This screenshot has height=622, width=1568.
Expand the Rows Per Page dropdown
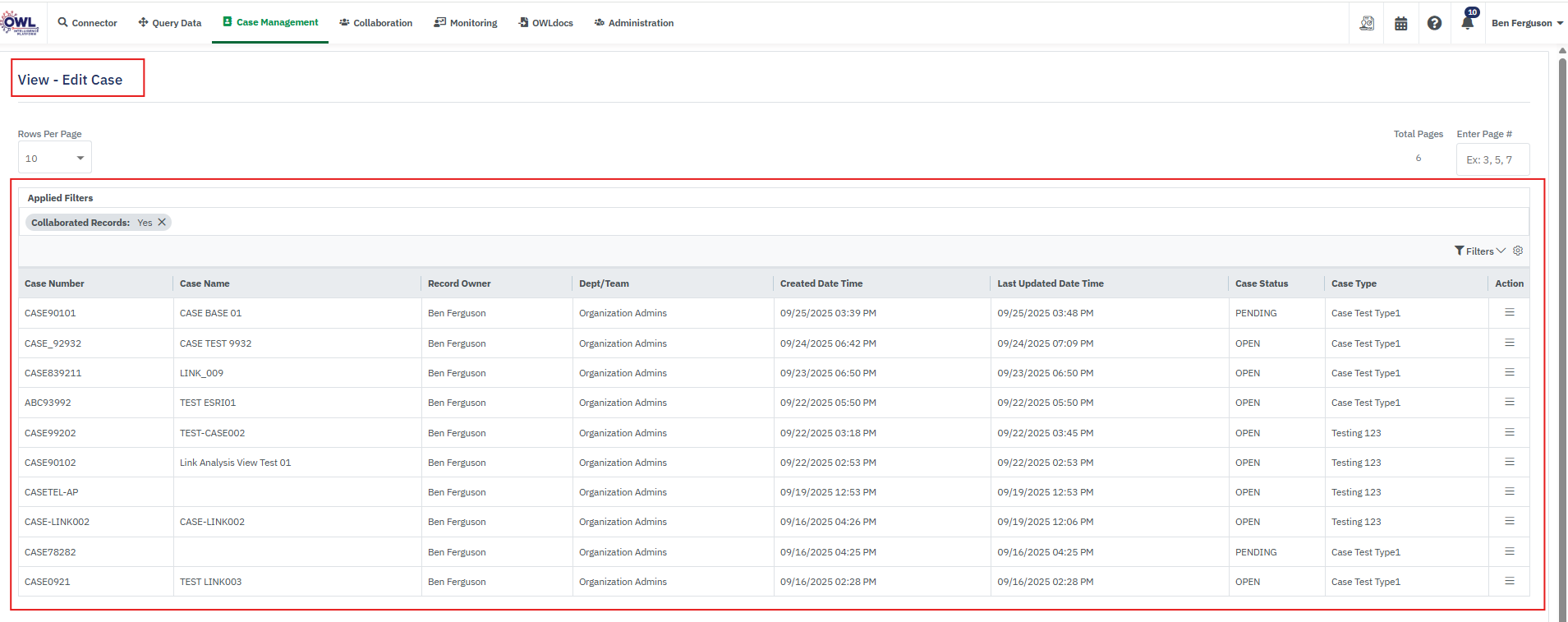coord(55,158)
